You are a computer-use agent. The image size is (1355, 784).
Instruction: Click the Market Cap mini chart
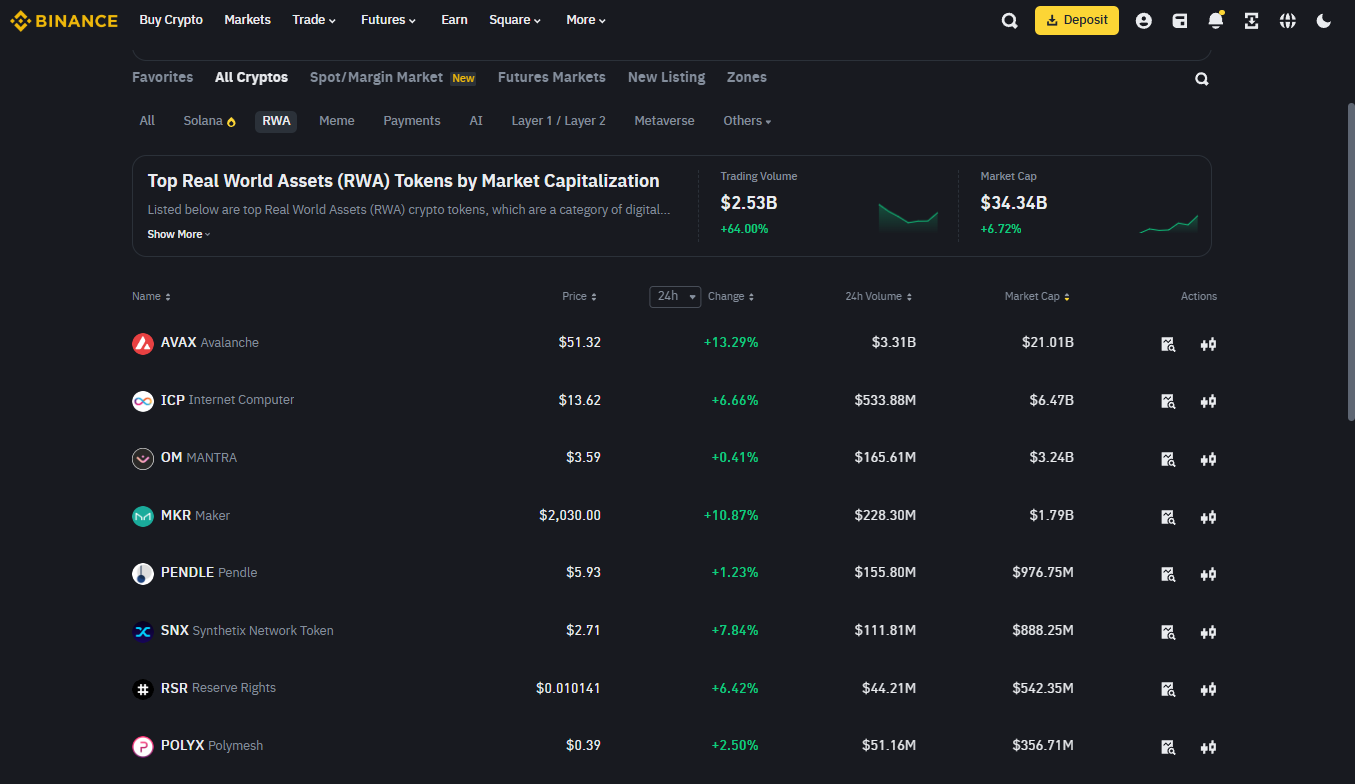pos(1168,224)
